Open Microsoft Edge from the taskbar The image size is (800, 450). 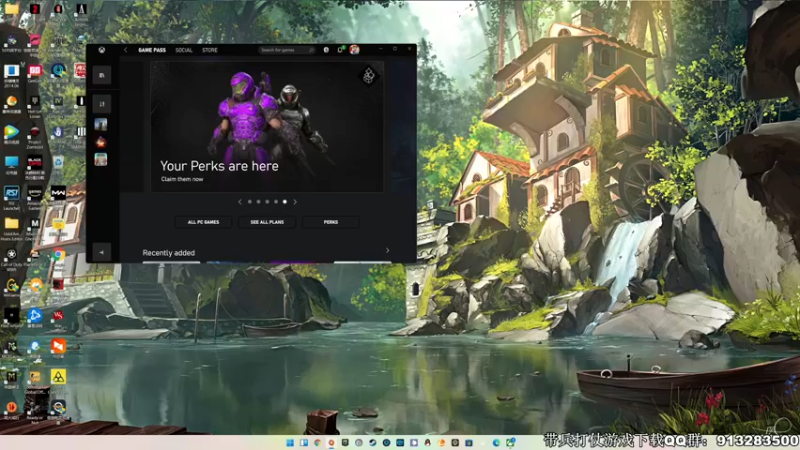pos(496,442)
